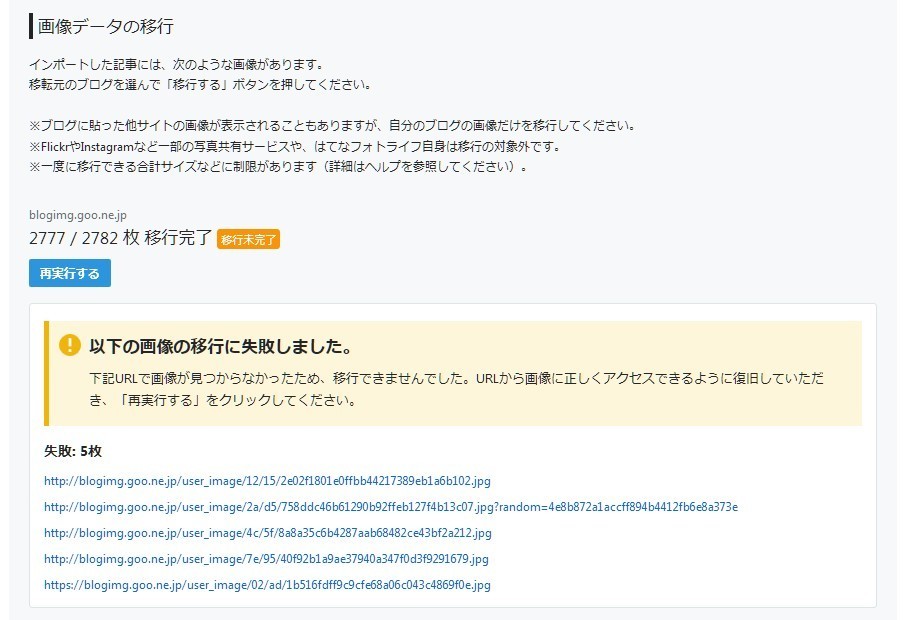Click the 失敗: 5枚 label
The width and height of the screenshot is (910, 620).
tap(73, 451)
